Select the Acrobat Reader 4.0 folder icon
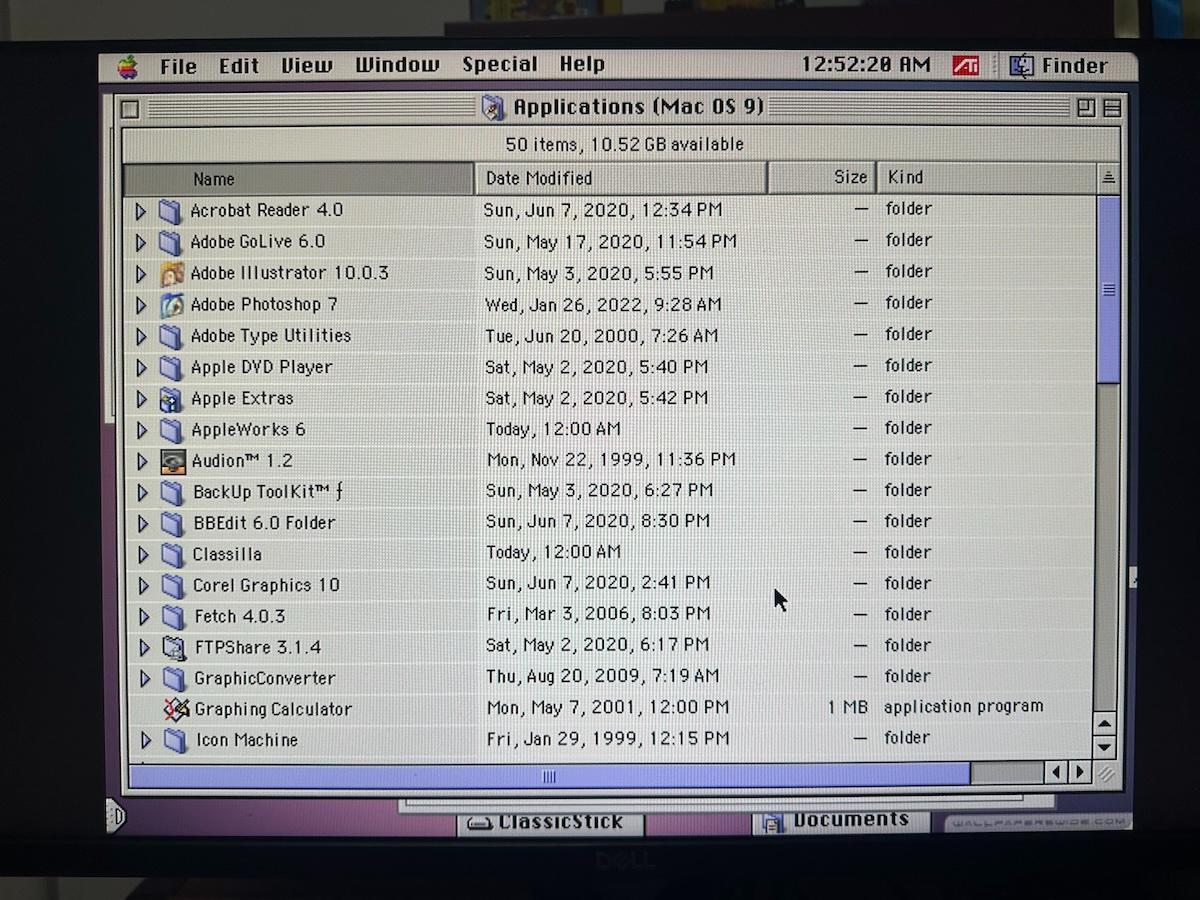Viewport: 1200px width, 900px height. [171, 211]
